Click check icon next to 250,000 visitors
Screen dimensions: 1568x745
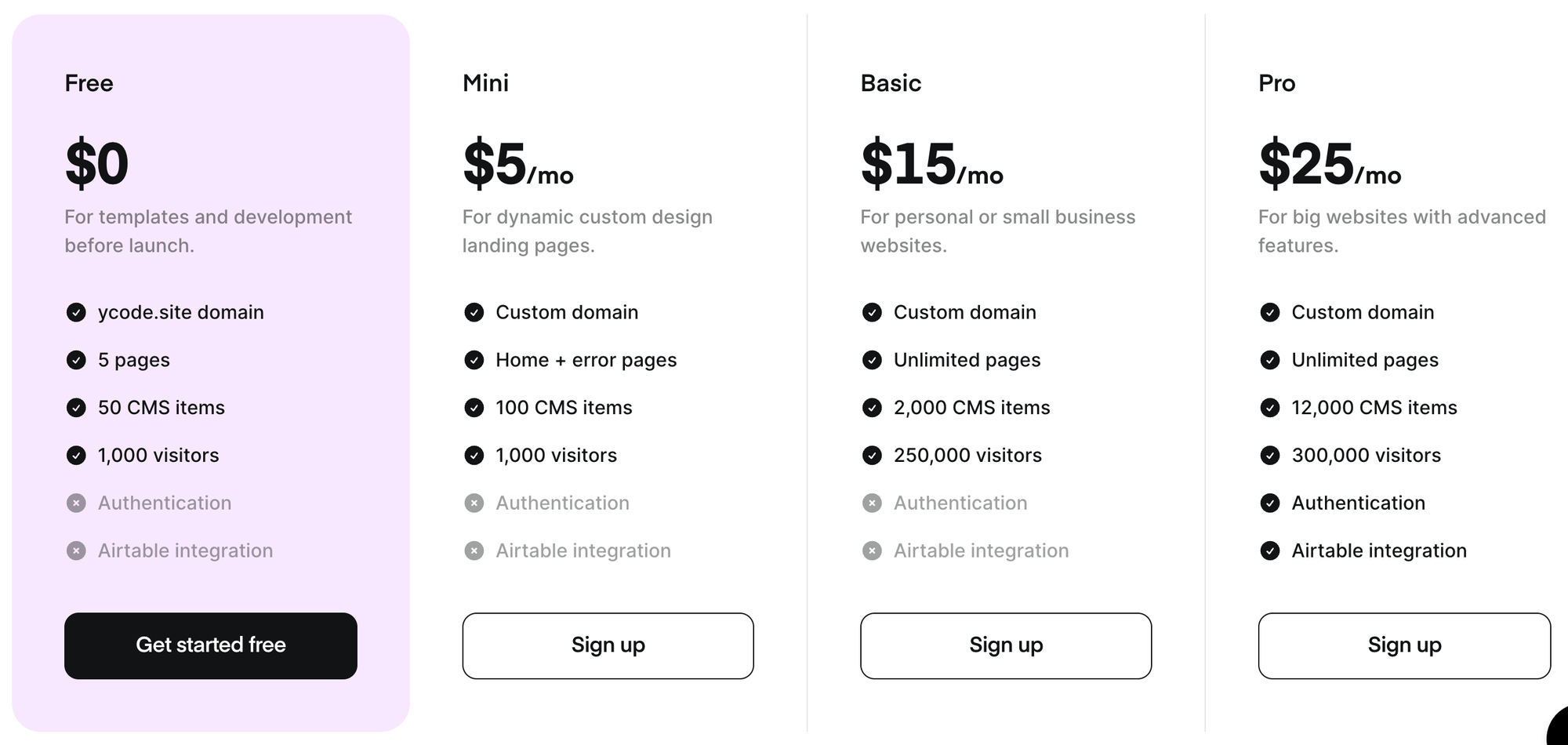click(x=872, y=456)
